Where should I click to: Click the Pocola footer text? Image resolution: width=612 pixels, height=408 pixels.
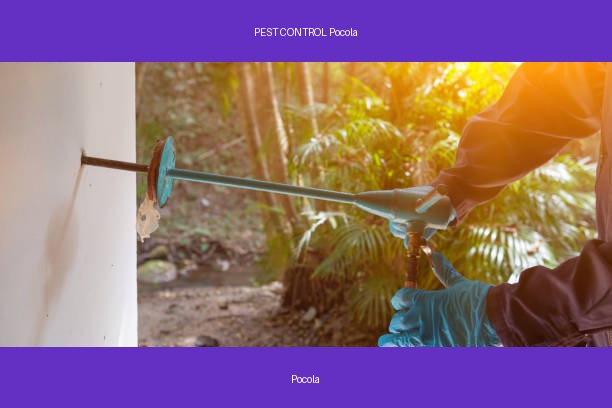click(x=305, y=379)
